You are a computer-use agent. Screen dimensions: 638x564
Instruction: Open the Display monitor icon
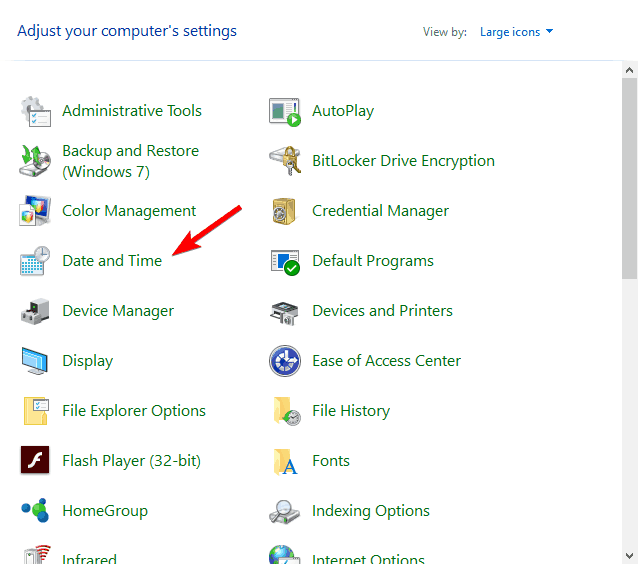(x=35, y=361)
